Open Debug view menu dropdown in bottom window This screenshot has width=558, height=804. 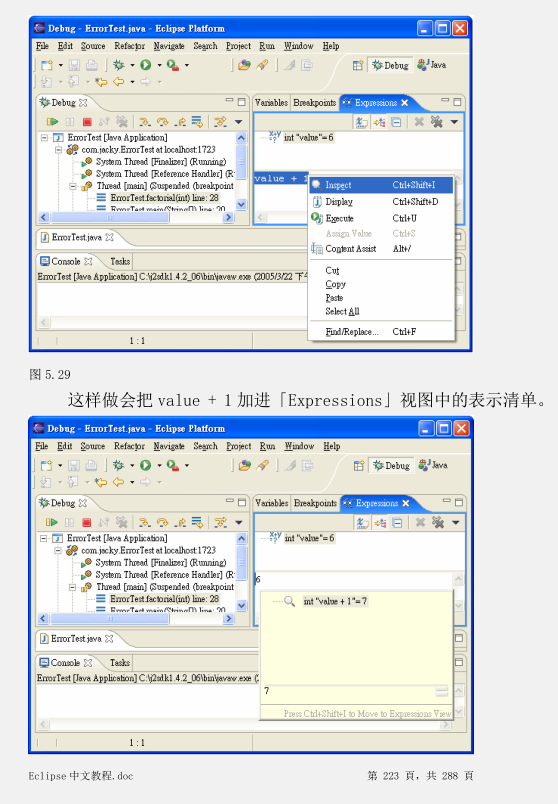[238, 522]
